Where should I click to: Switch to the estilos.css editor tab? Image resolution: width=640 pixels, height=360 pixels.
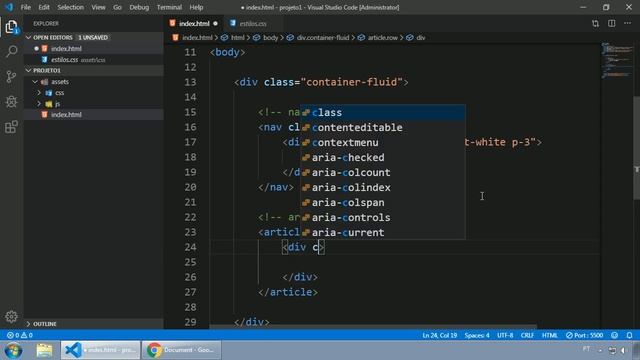click(253, 24)
